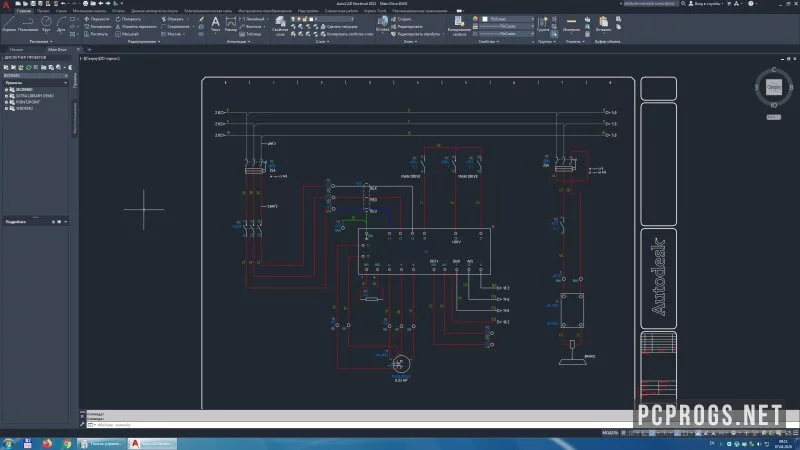
Task: Click the Fillet (Сопряжение) tool
Action: [x=174, y=27]
